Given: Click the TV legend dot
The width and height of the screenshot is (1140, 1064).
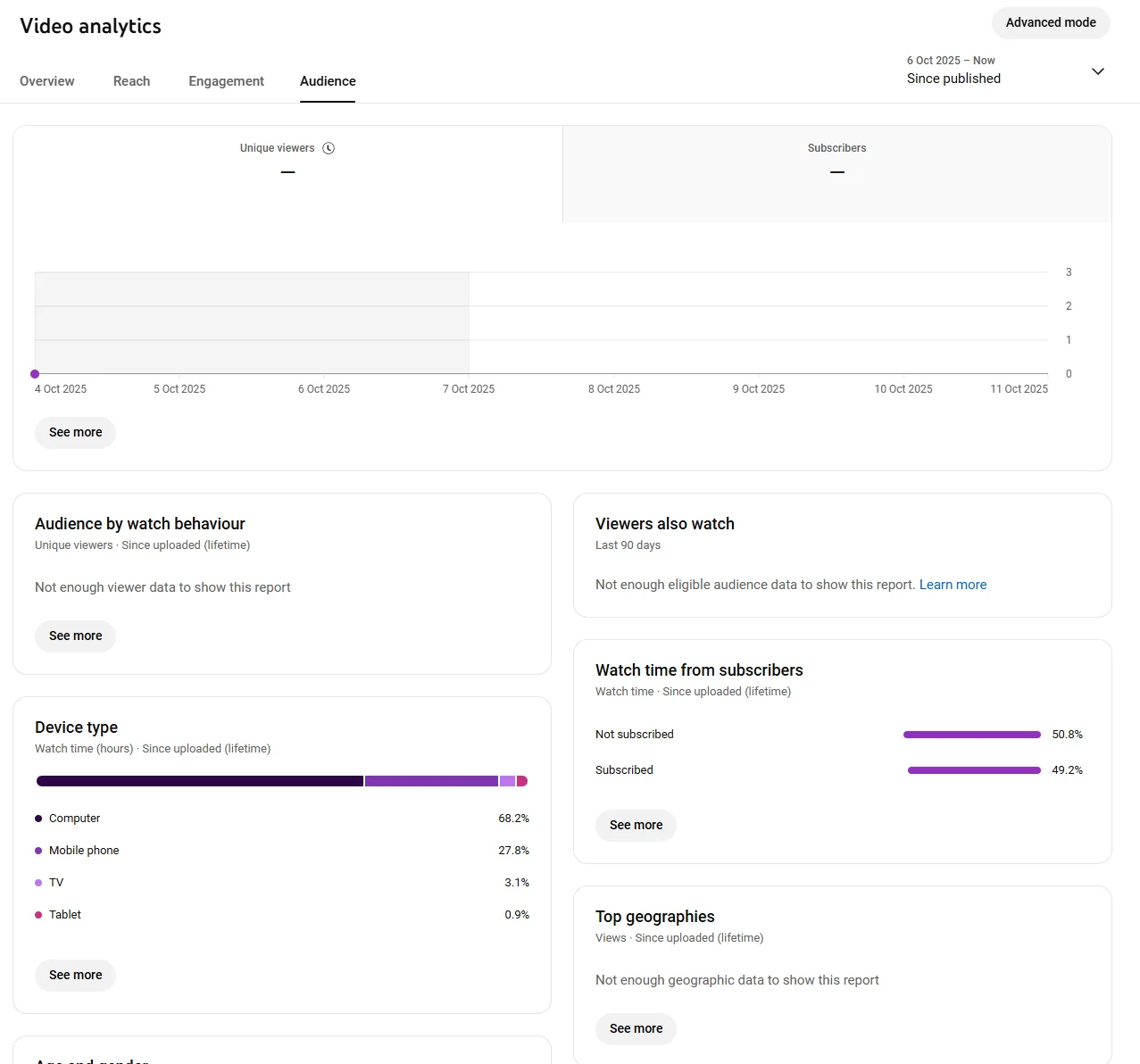Looking at the screenshot, I should coord(38,883).
